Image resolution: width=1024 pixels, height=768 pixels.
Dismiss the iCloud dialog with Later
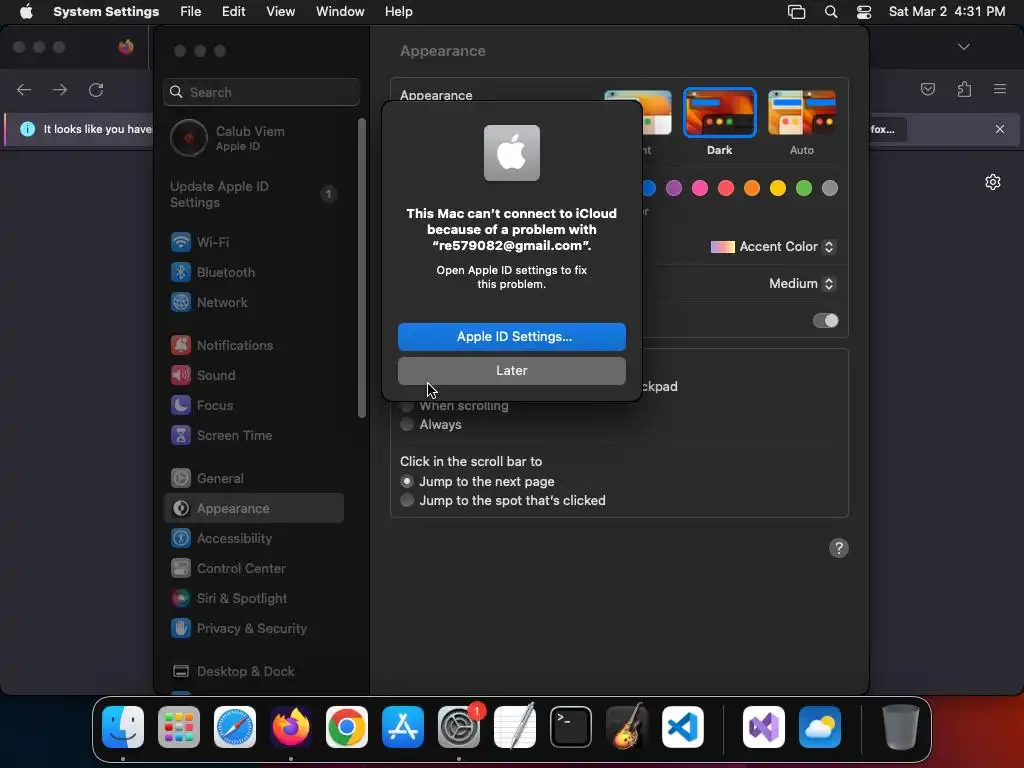pyautogui.click(x=511, y=370)
